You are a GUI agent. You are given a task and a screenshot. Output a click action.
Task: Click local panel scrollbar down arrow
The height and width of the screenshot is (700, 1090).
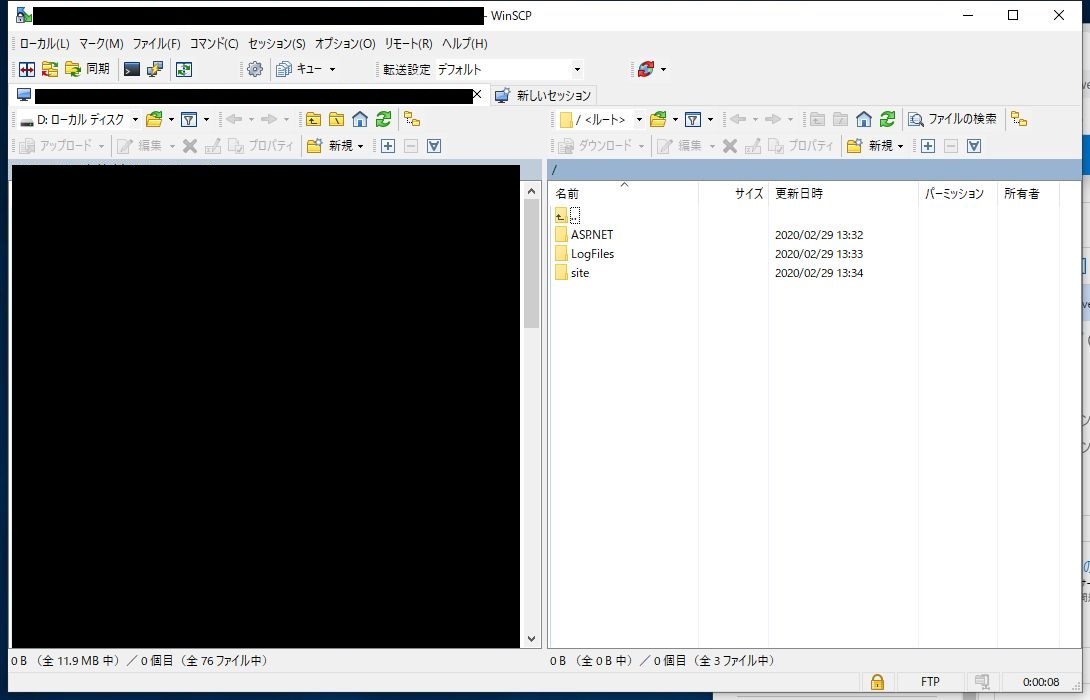tap(532, 639)
